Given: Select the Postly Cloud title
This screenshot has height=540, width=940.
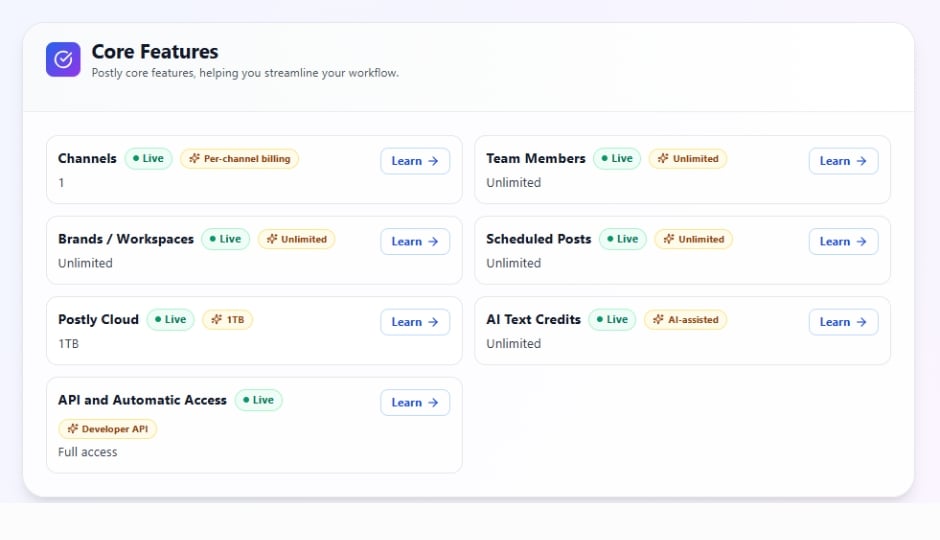Looking at the screenshot, I should pos(98,319).
